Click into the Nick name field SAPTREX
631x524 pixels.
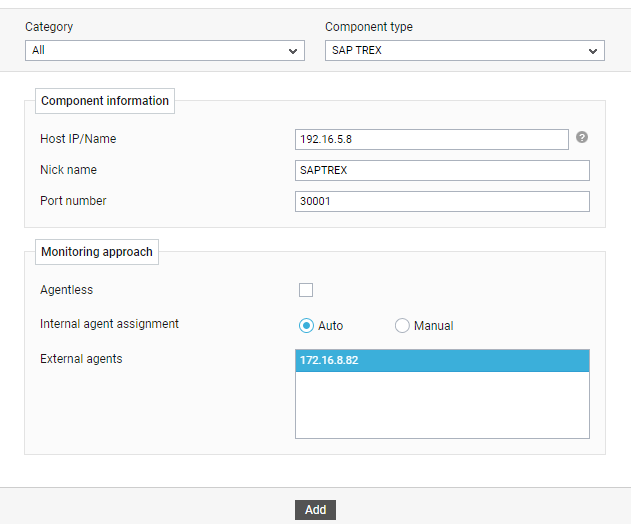tap(442, 170)
